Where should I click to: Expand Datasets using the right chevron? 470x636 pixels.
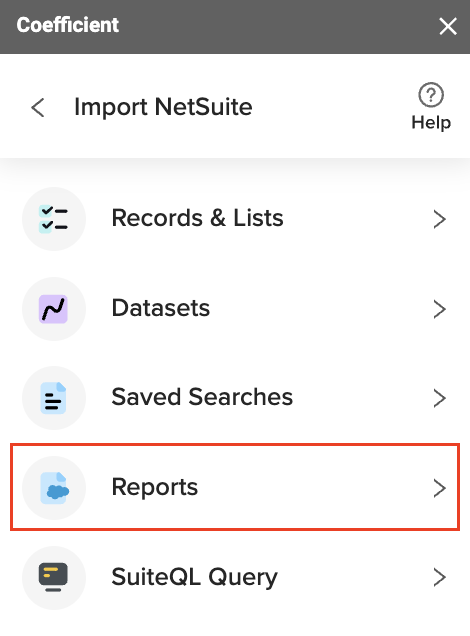440,309
